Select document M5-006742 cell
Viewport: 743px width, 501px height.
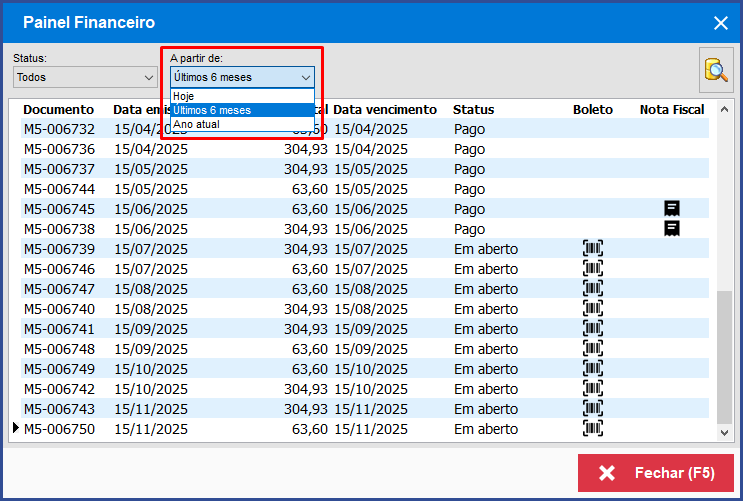pos(60,389)
